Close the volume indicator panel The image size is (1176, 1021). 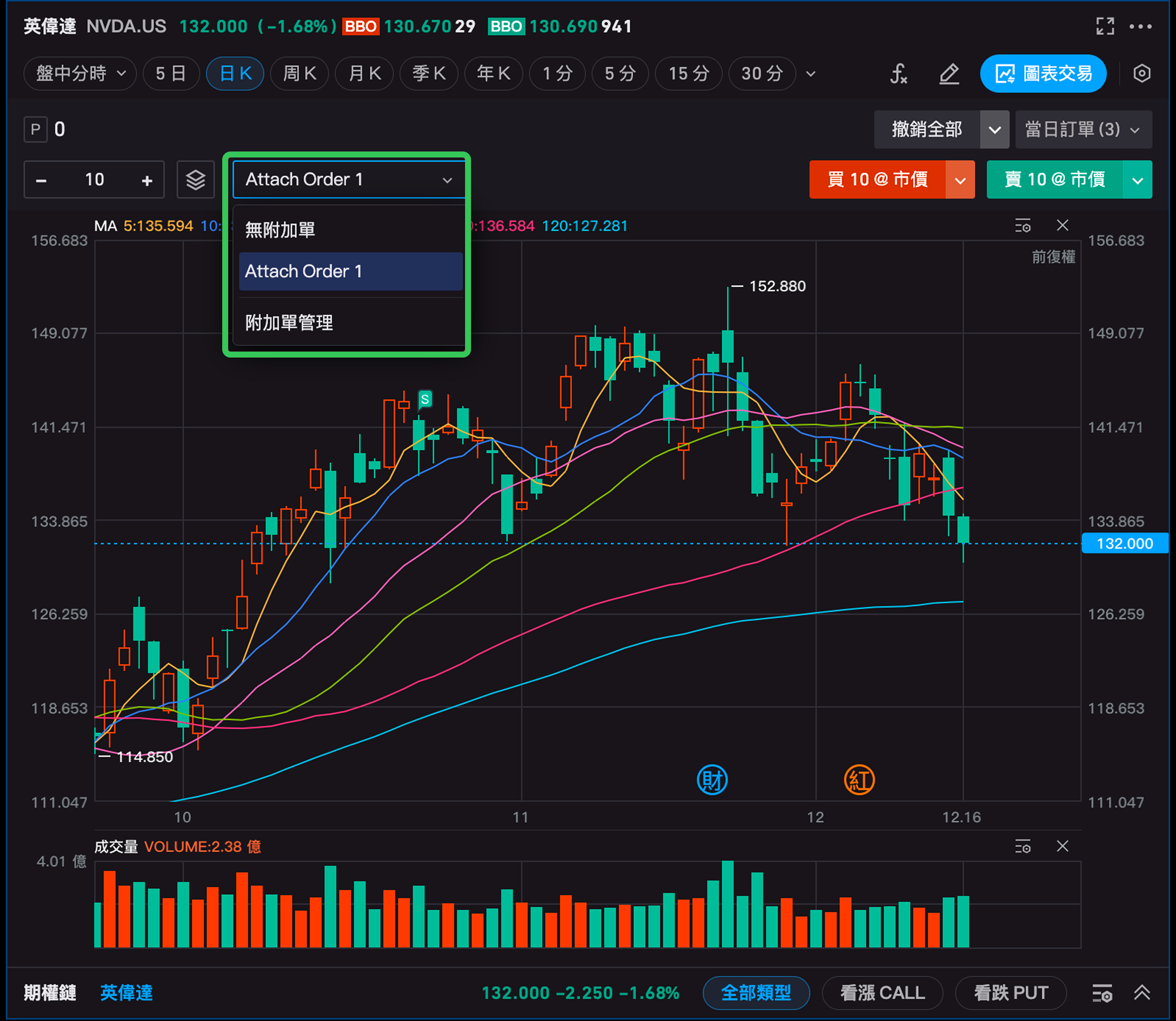1062,846
